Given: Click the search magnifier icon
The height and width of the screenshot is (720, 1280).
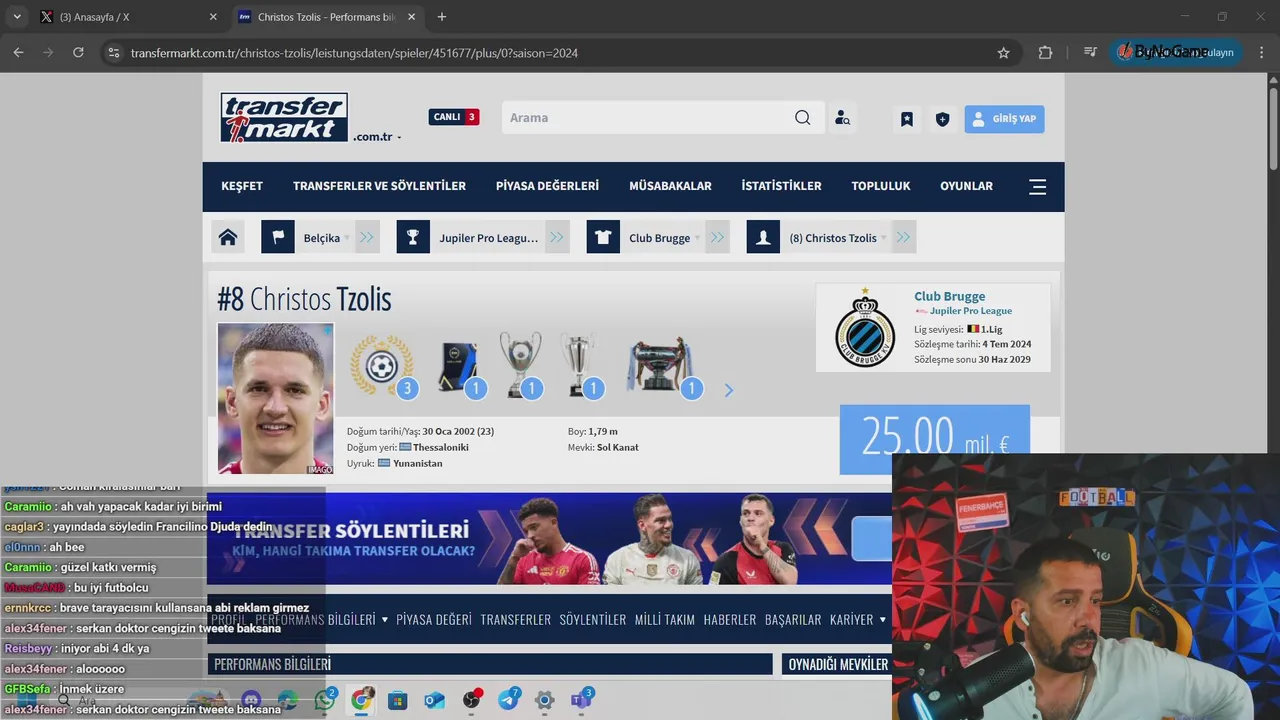Looking at the screenshot, I should [802, 118].
